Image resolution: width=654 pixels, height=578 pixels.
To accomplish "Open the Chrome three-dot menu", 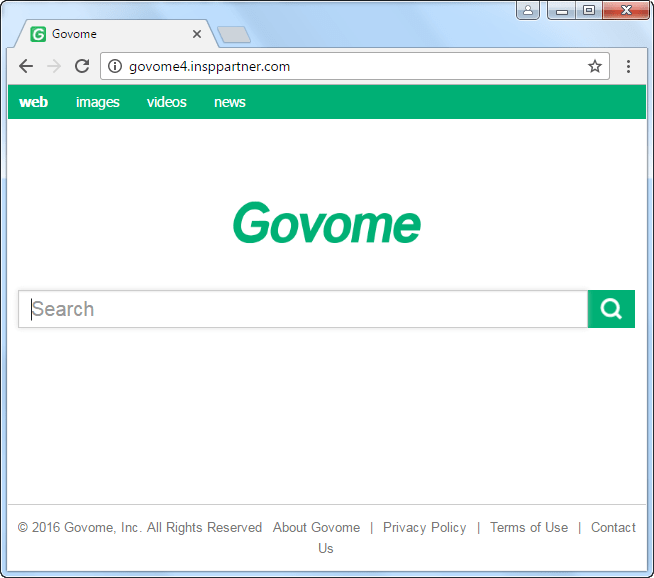I will (628, 66).
